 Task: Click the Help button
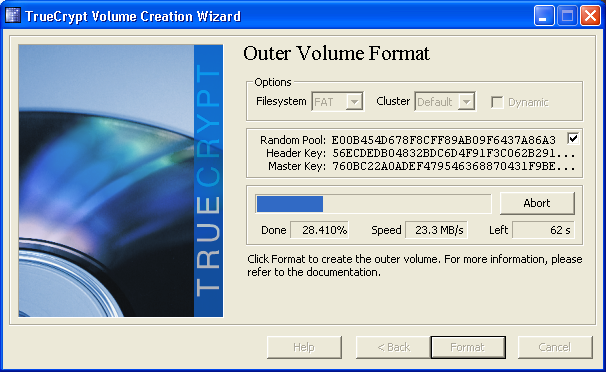[x=304, y=347]
